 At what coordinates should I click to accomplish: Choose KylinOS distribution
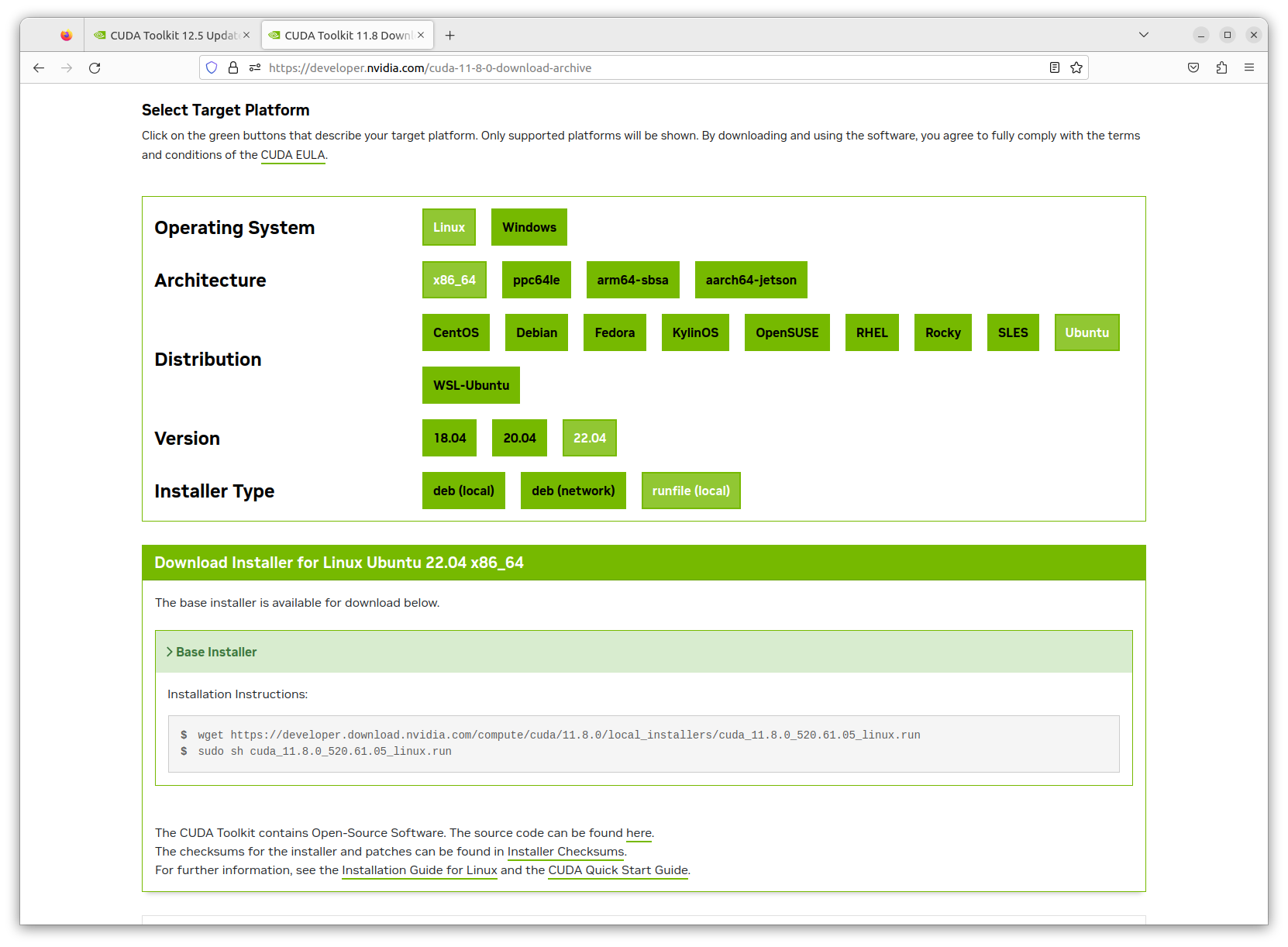695,332
